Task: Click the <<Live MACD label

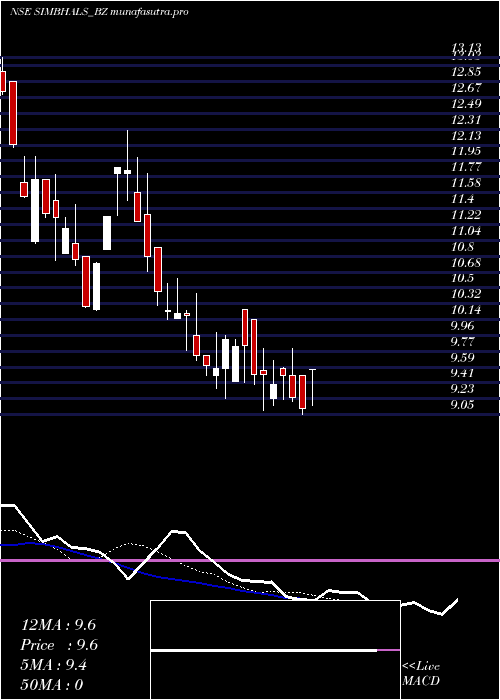Action: click(421, 674)
